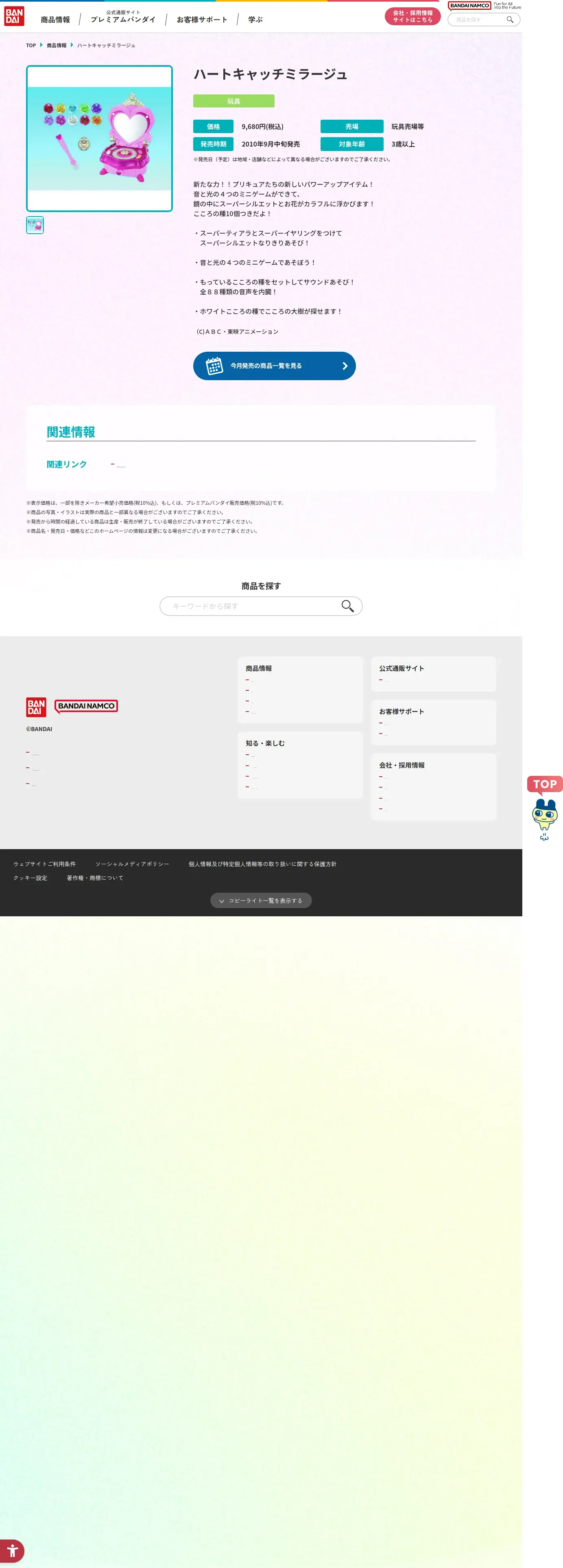563x1568 pixels.
Task: Open ウェブサイトご利用条件 link
Action: tap(44, 864)
